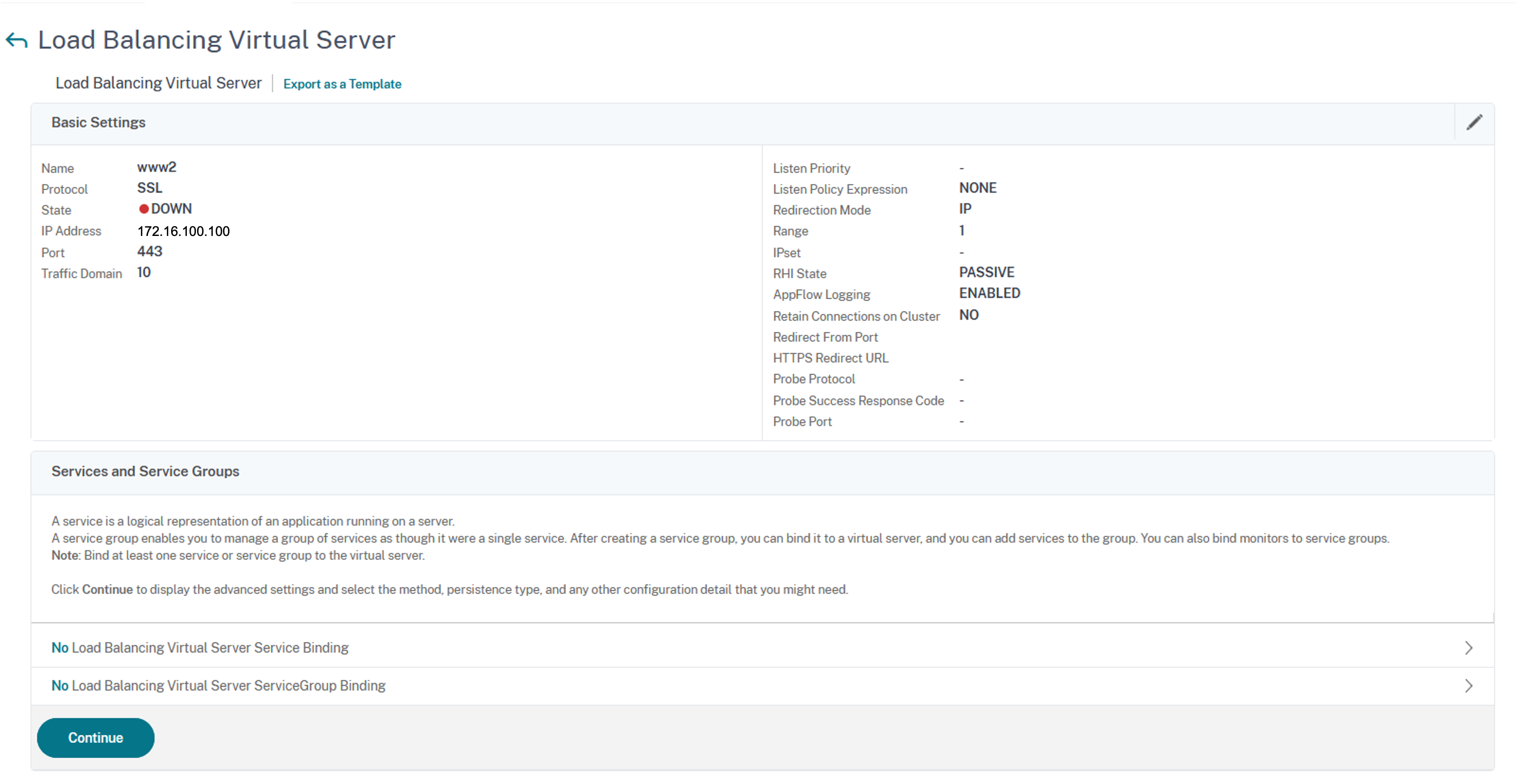The width and height of the screenshot is (1517, 784).
Task: Open No Virtual Server ServiceGroup Binding row
Action: pos(219,686)
